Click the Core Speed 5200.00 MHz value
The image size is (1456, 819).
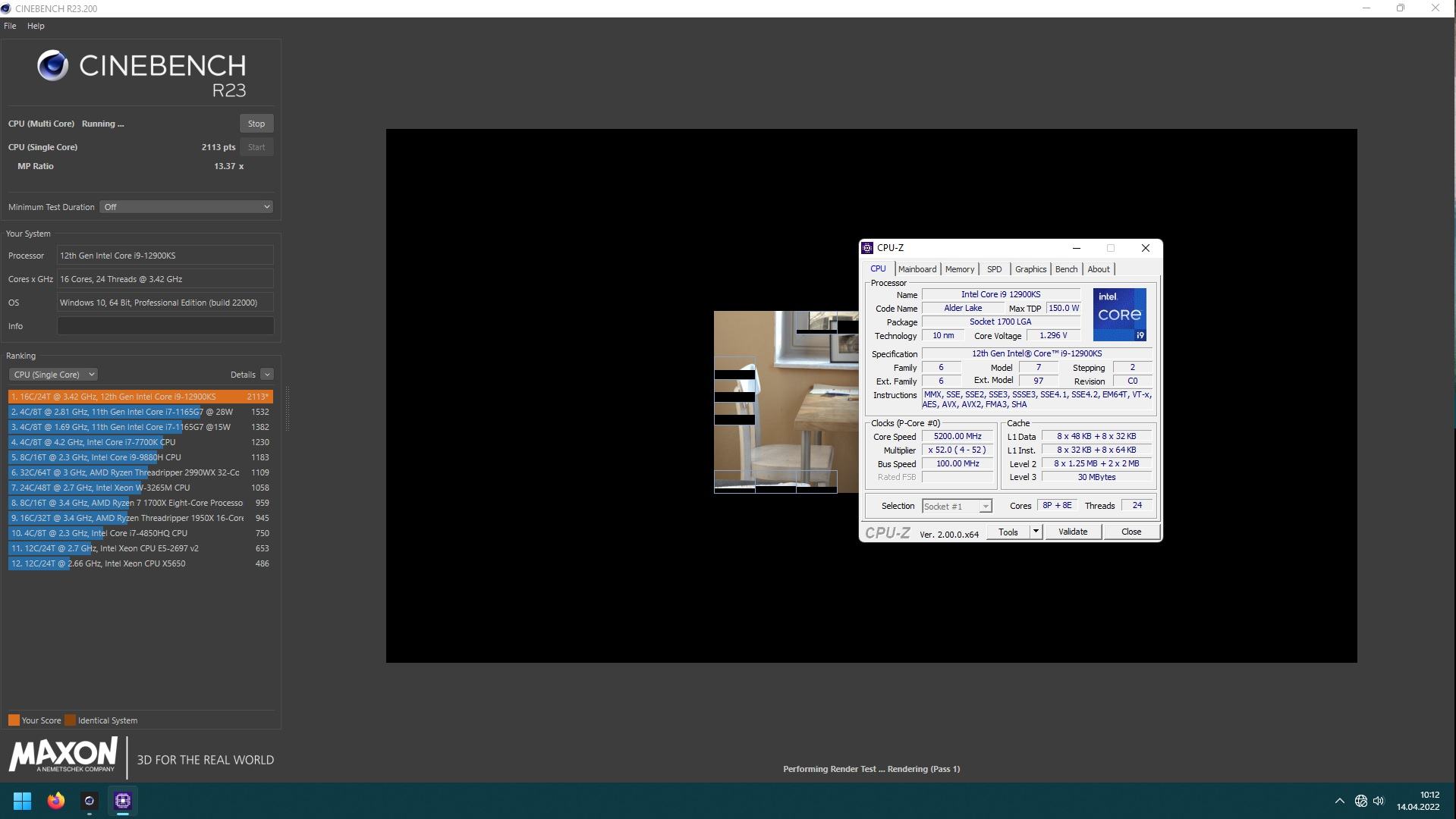[x=957, y=437]
